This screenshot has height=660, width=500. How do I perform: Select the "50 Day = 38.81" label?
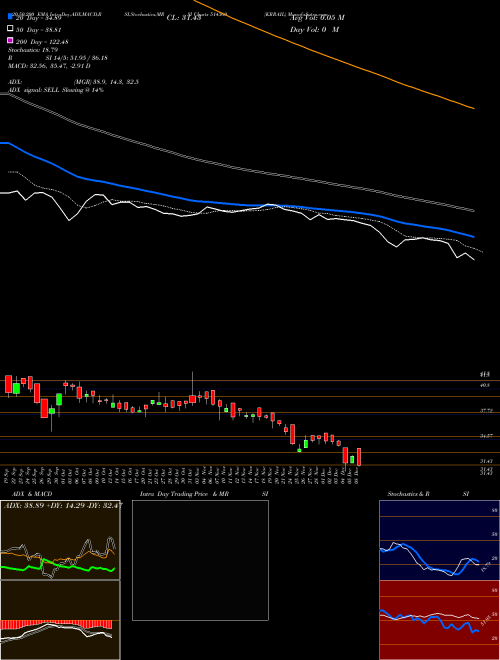point(39,30)
